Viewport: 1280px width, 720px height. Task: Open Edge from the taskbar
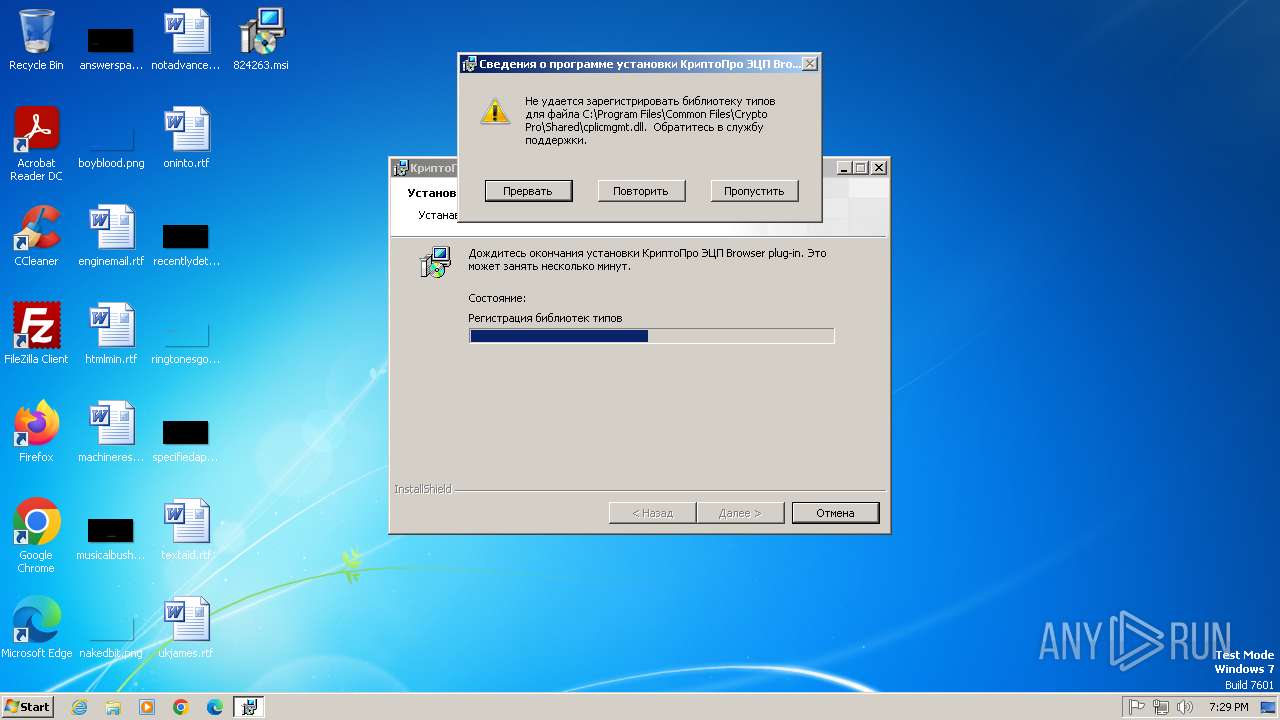[x=215, y=707]
